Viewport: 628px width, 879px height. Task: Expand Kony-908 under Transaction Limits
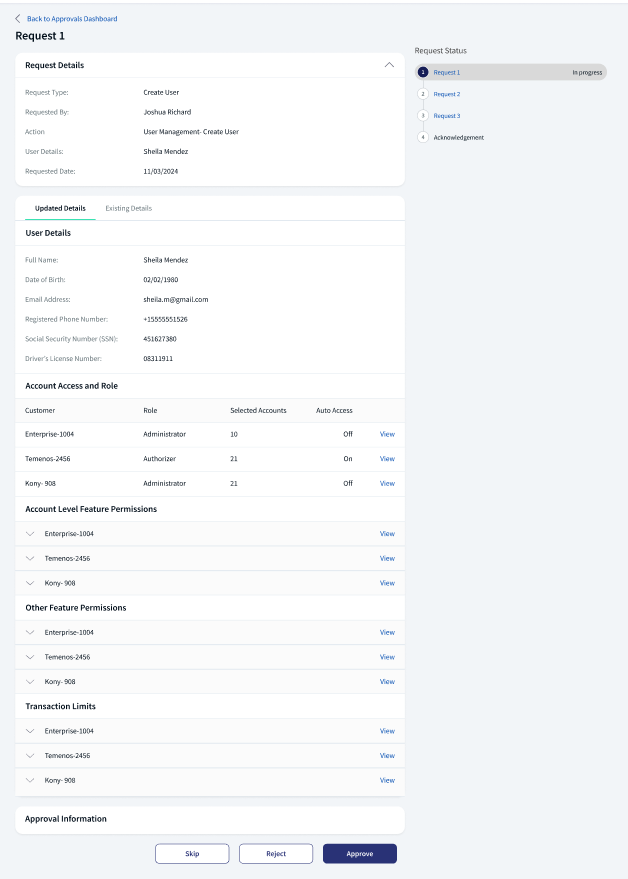[30, 780]
